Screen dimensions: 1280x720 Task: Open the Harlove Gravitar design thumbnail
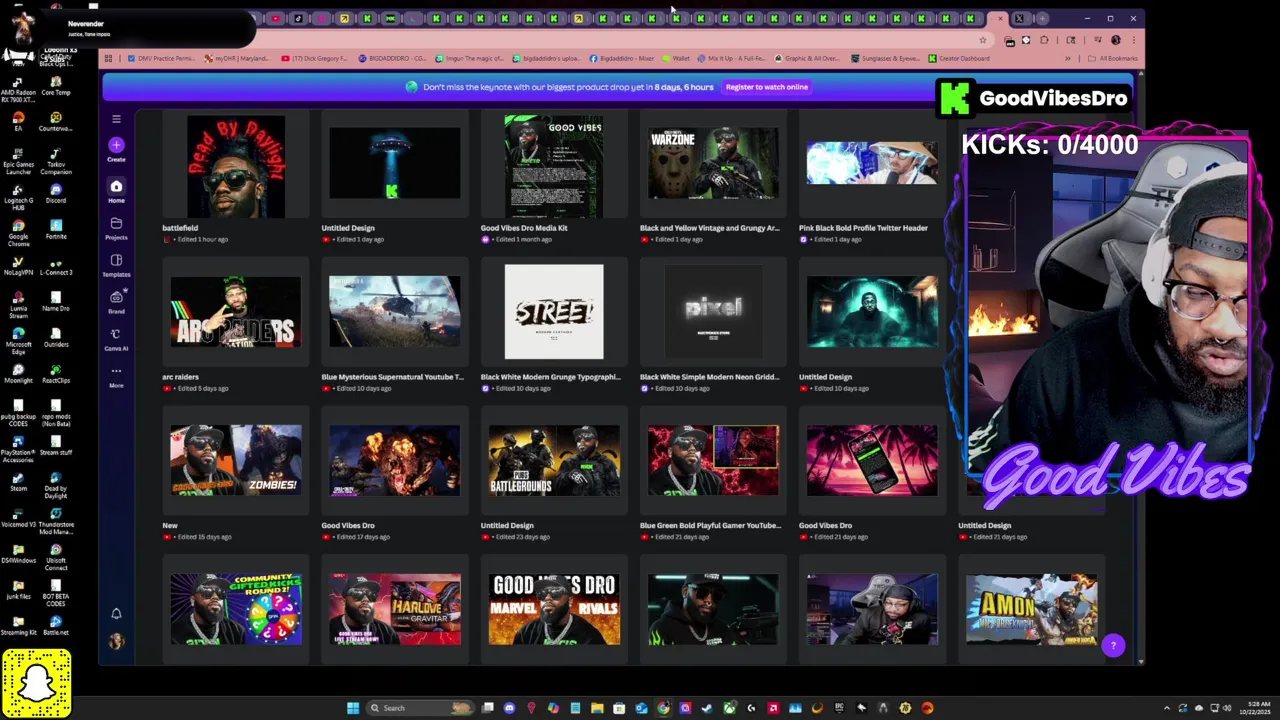395,609
